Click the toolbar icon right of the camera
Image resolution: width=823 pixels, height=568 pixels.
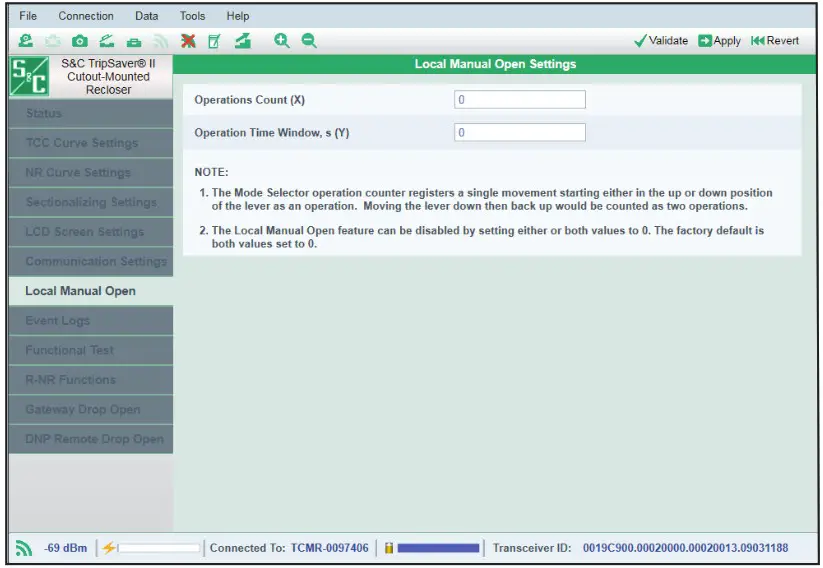pyautogui.click(x=107, y=40)
